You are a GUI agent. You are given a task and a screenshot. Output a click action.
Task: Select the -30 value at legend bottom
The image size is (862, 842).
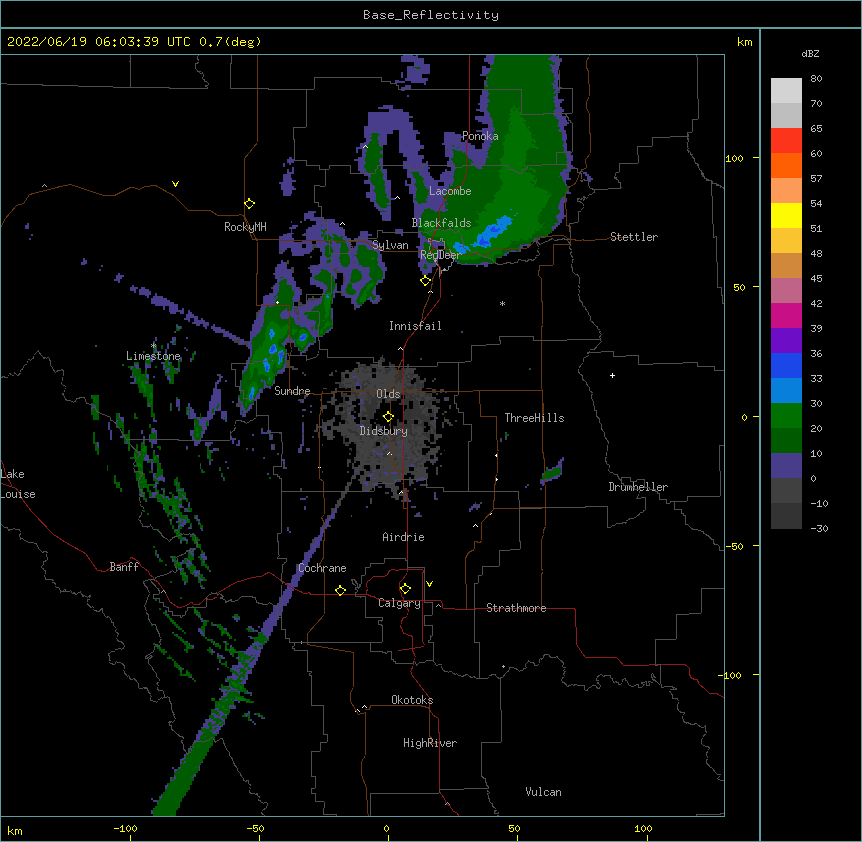819,529
